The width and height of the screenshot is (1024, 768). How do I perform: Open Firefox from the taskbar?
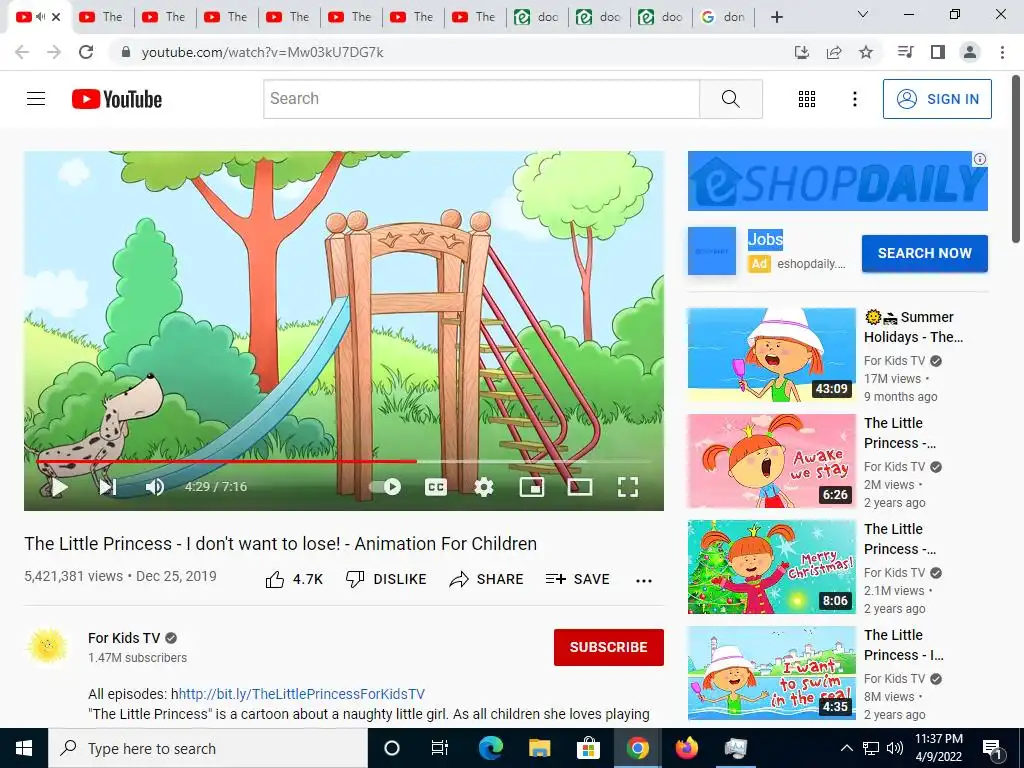(686, 748)
